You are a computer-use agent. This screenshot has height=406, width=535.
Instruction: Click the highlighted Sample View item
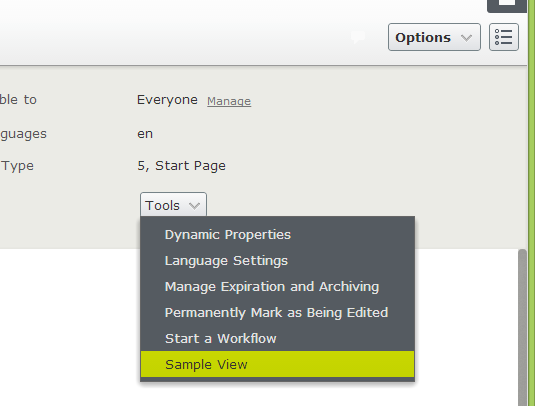point(277,364)
